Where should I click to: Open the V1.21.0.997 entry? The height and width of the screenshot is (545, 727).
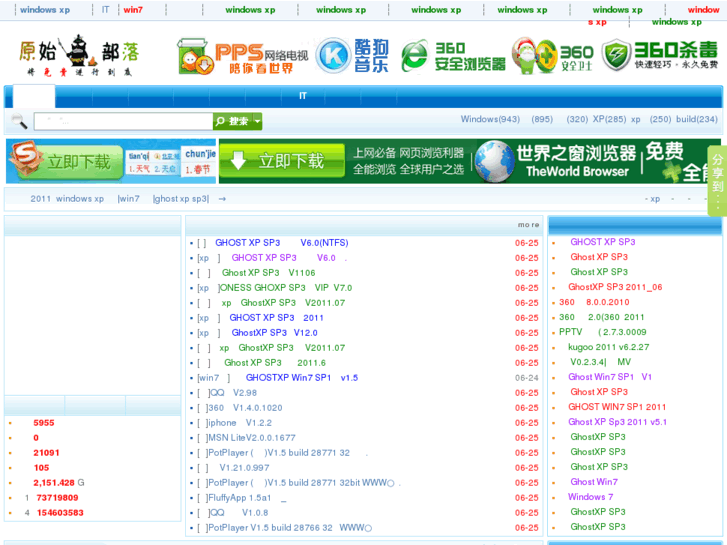point(244,468)
